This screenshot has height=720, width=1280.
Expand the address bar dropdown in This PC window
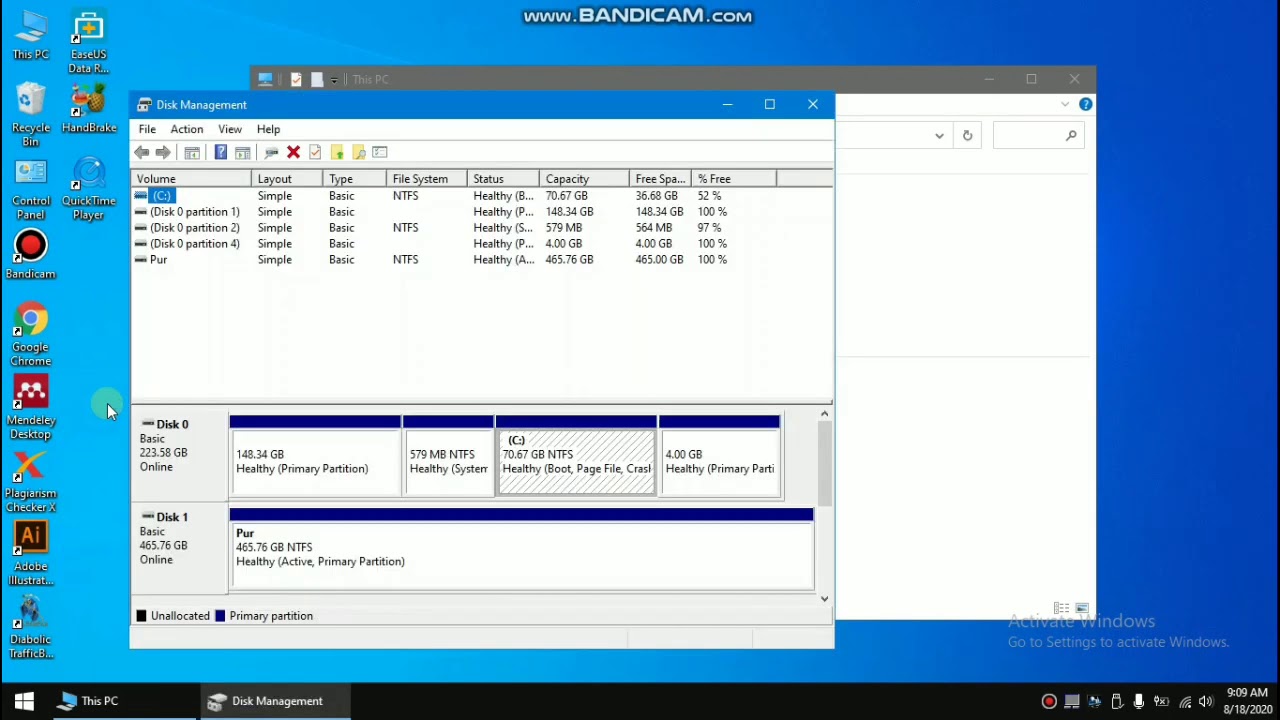pos(939,136)
